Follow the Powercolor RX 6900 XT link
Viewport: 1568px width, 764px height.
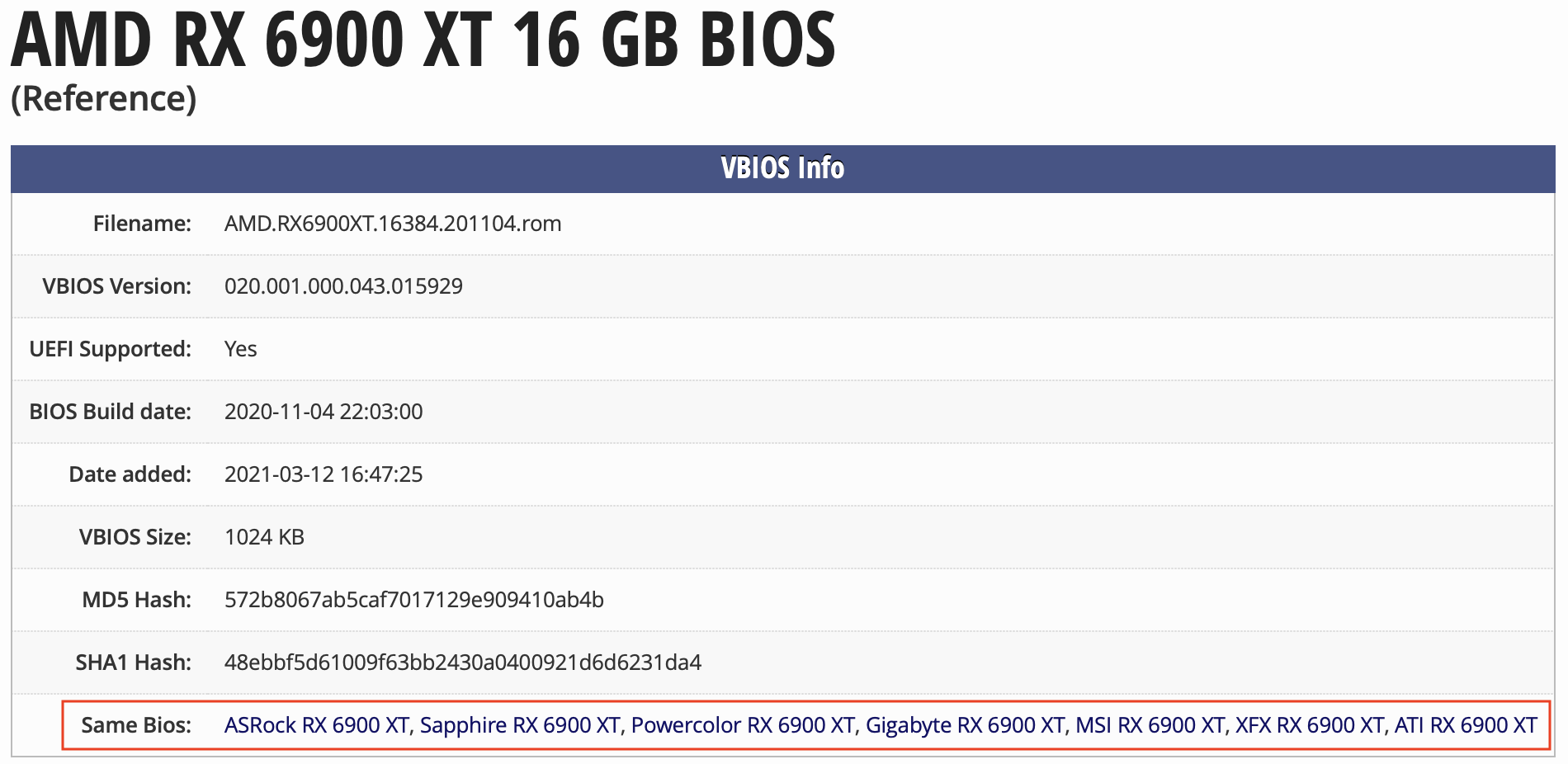(x=743, y=725)
